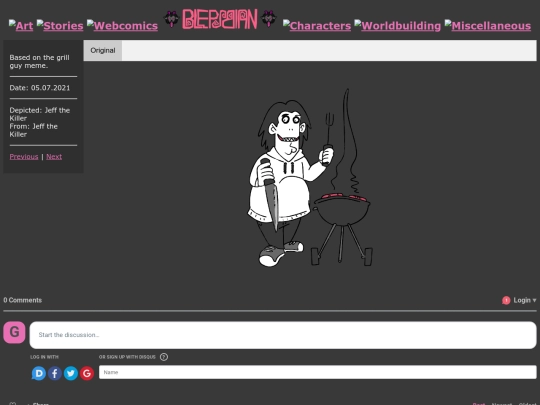Screen dimensions: 540x405
Task: Log in with Disqus icon
Action: click(x=39, y=373)
